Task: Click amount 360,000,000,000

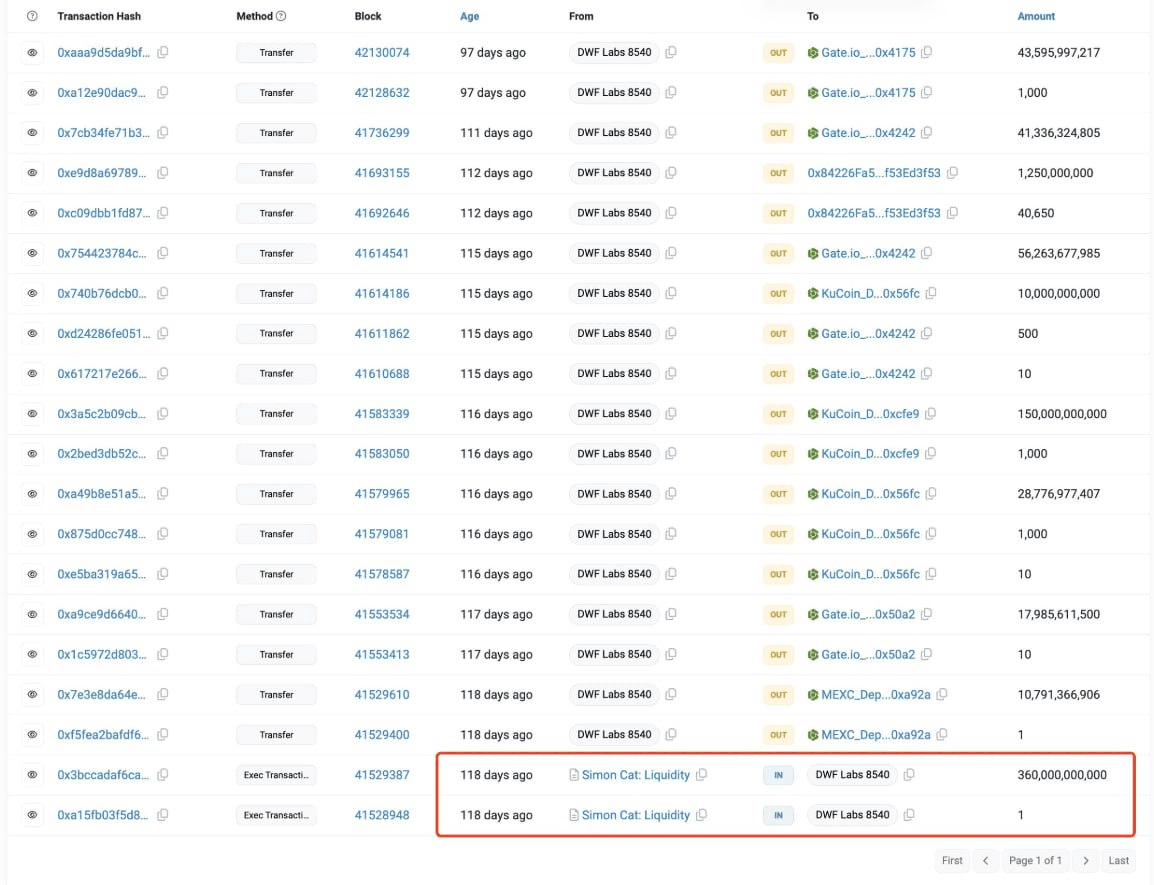Action: [1062, 775]
